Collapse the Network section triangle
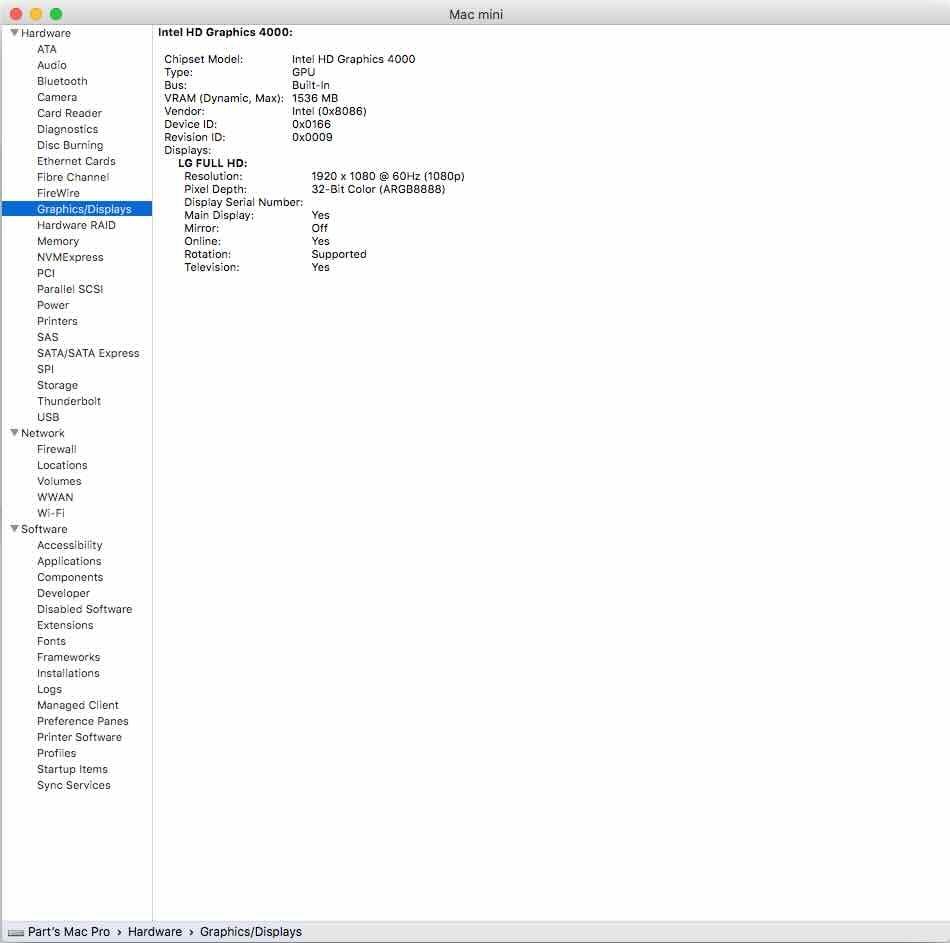 [14, 433]
